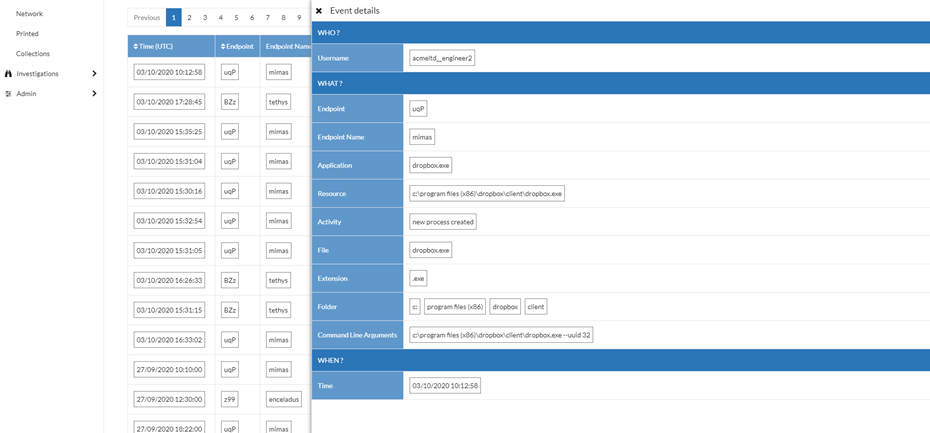Click BZz endpoint in the 17:28:45 row

pyautogui.click(x=230, y=102)
